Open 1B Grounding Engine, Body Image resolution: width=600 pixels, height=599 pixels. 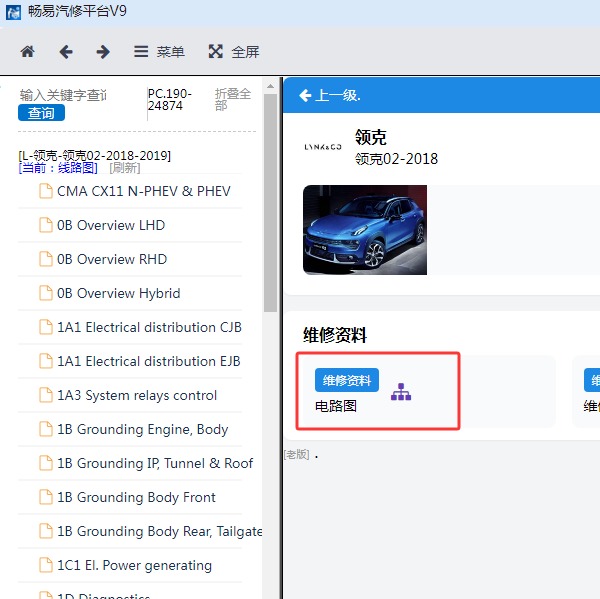143,429
